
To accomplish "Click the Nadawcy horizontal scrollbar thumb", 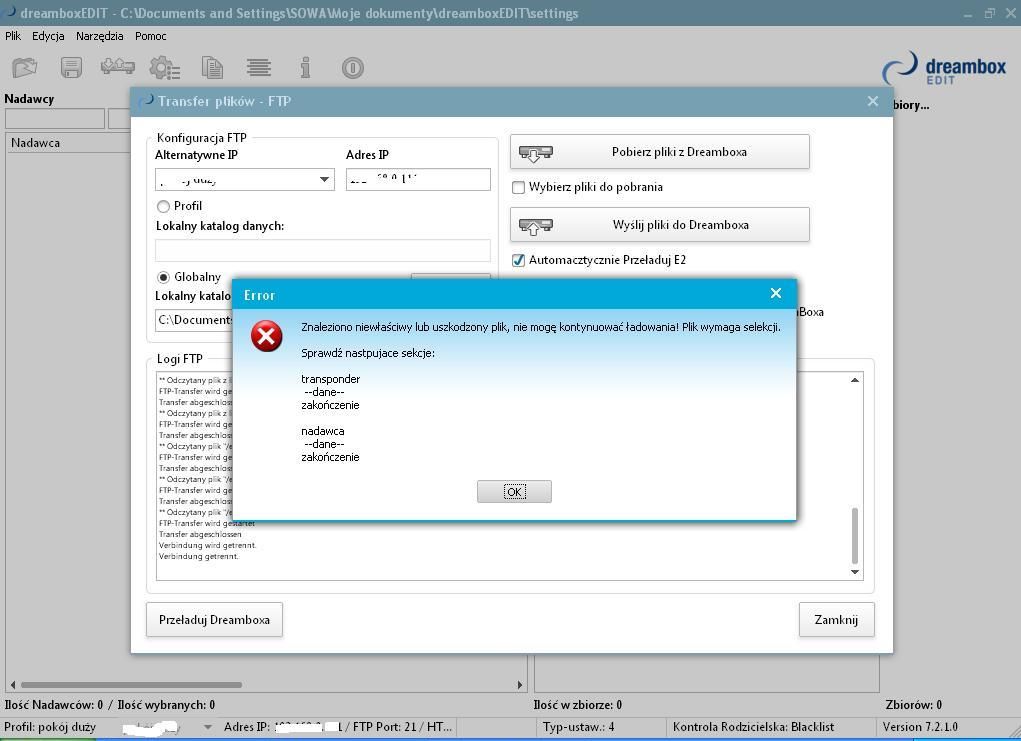I will click(x=132, y=685).
